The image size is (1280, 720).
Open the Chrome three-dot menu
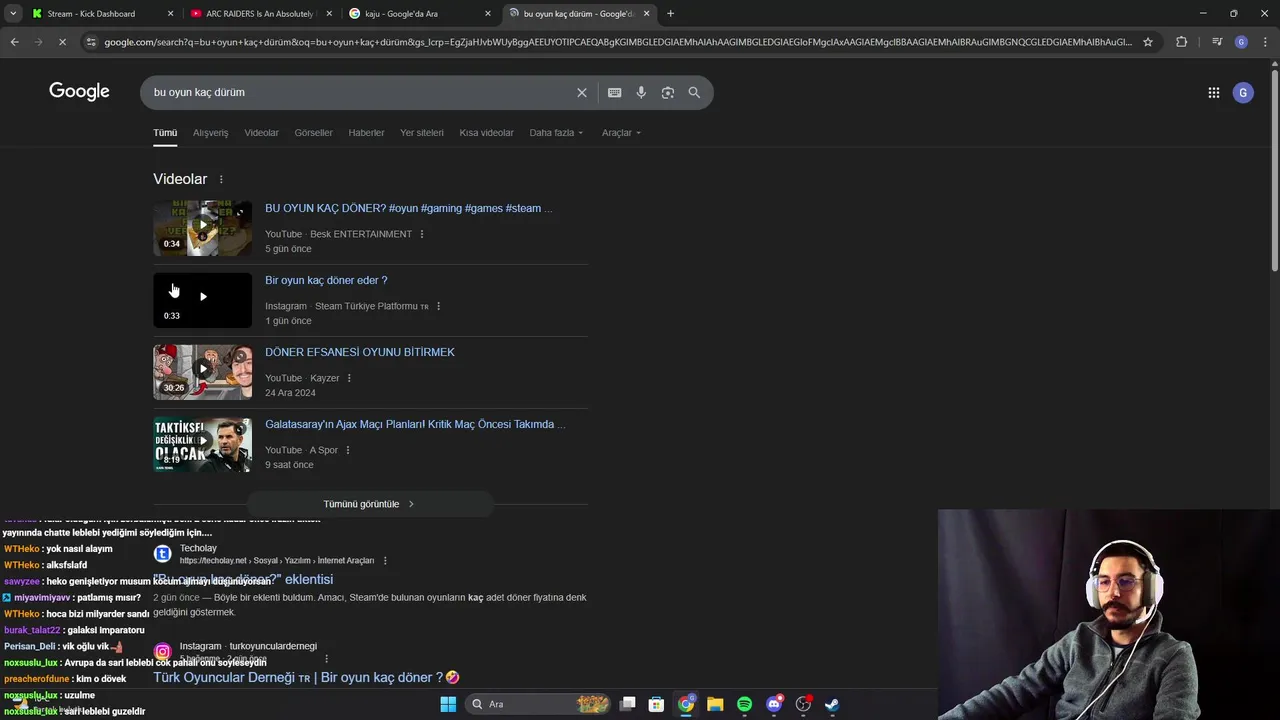point(1264,42)
